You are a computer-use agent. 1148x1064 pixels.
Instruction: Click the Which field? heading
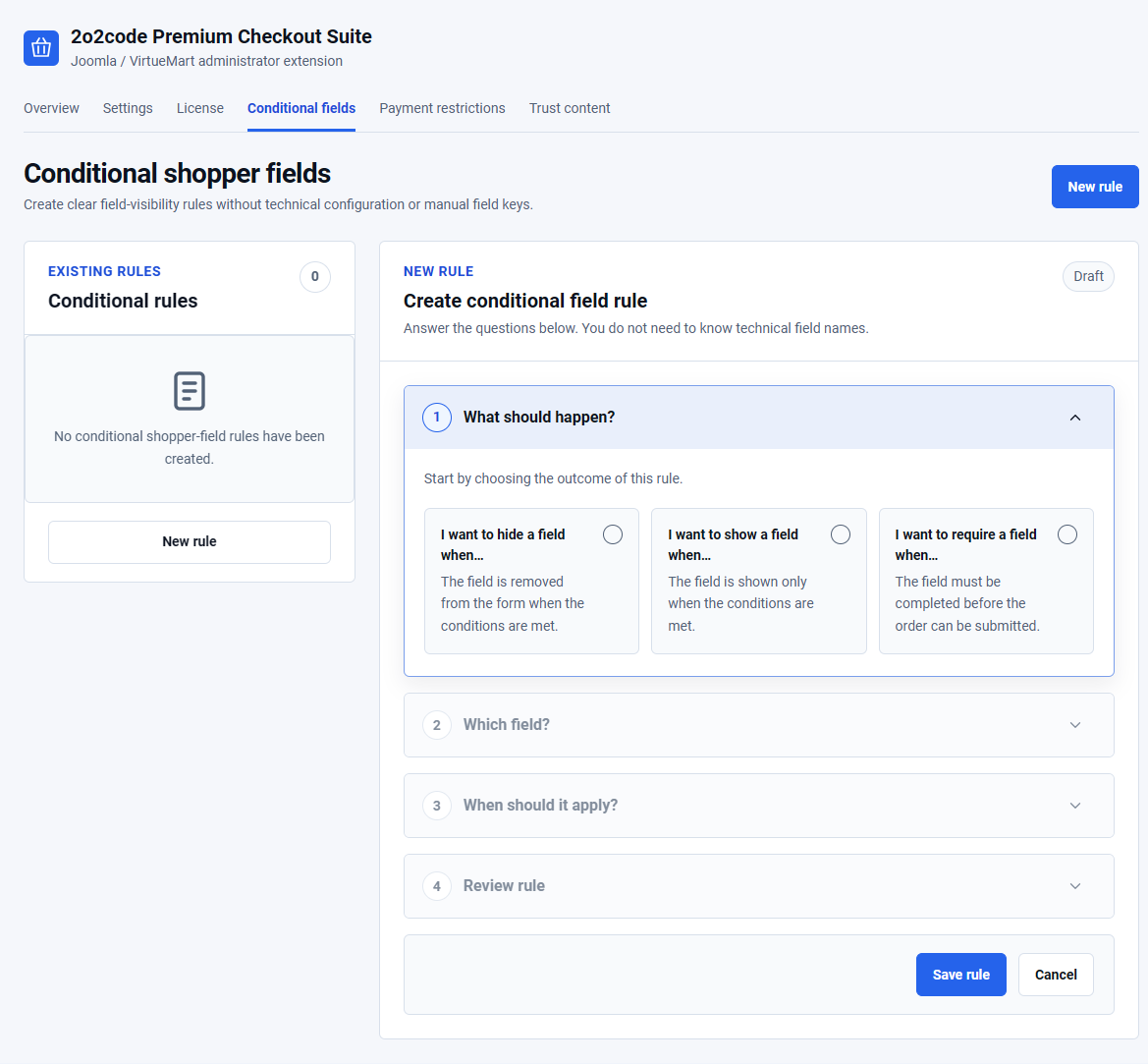pyautogui.click(x=506, y=725)
